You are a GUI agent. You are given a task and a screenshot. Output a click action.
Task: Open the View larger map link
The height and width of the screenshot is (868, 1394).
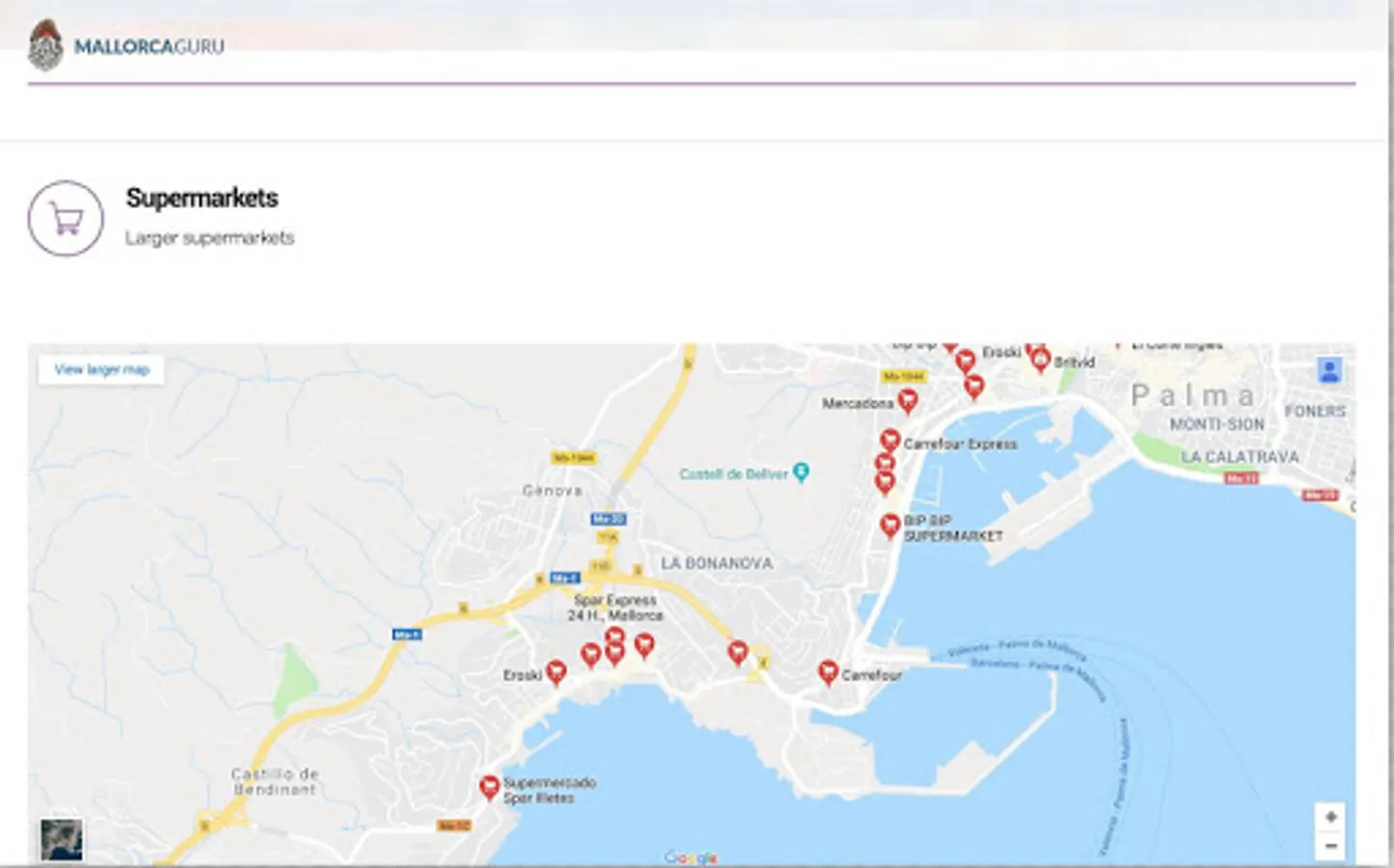coord(101,369)
